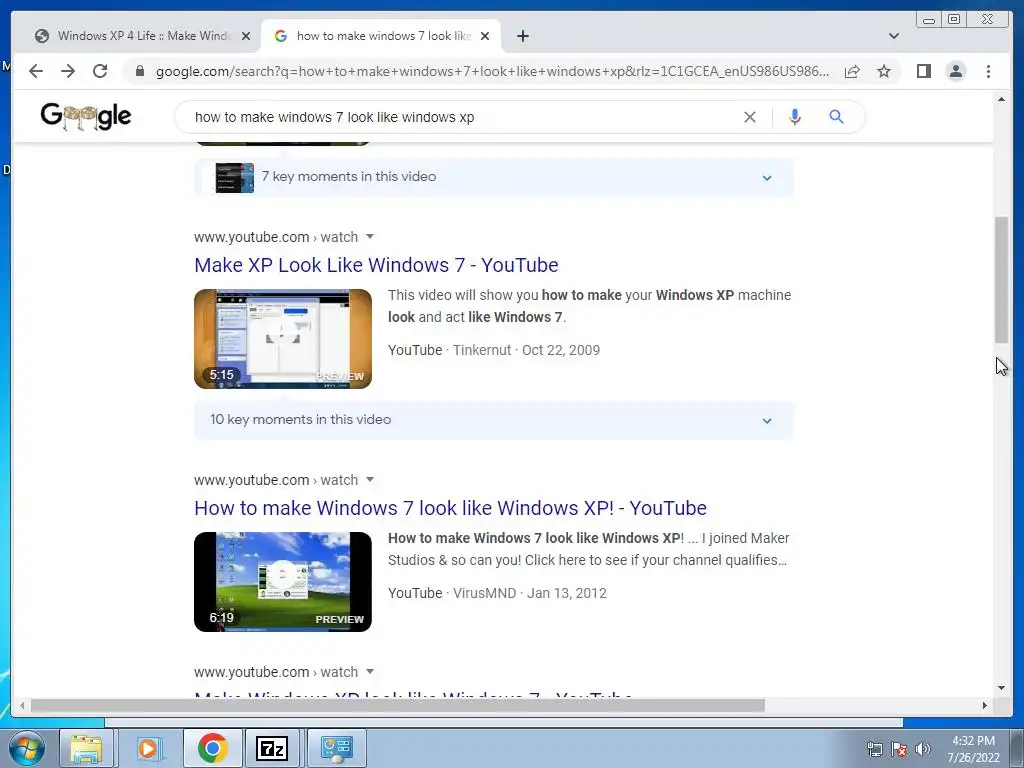Click the page's scroll down arrow
The width and height of the screenshot is (1024, 768).
(x=1001, y=688)
